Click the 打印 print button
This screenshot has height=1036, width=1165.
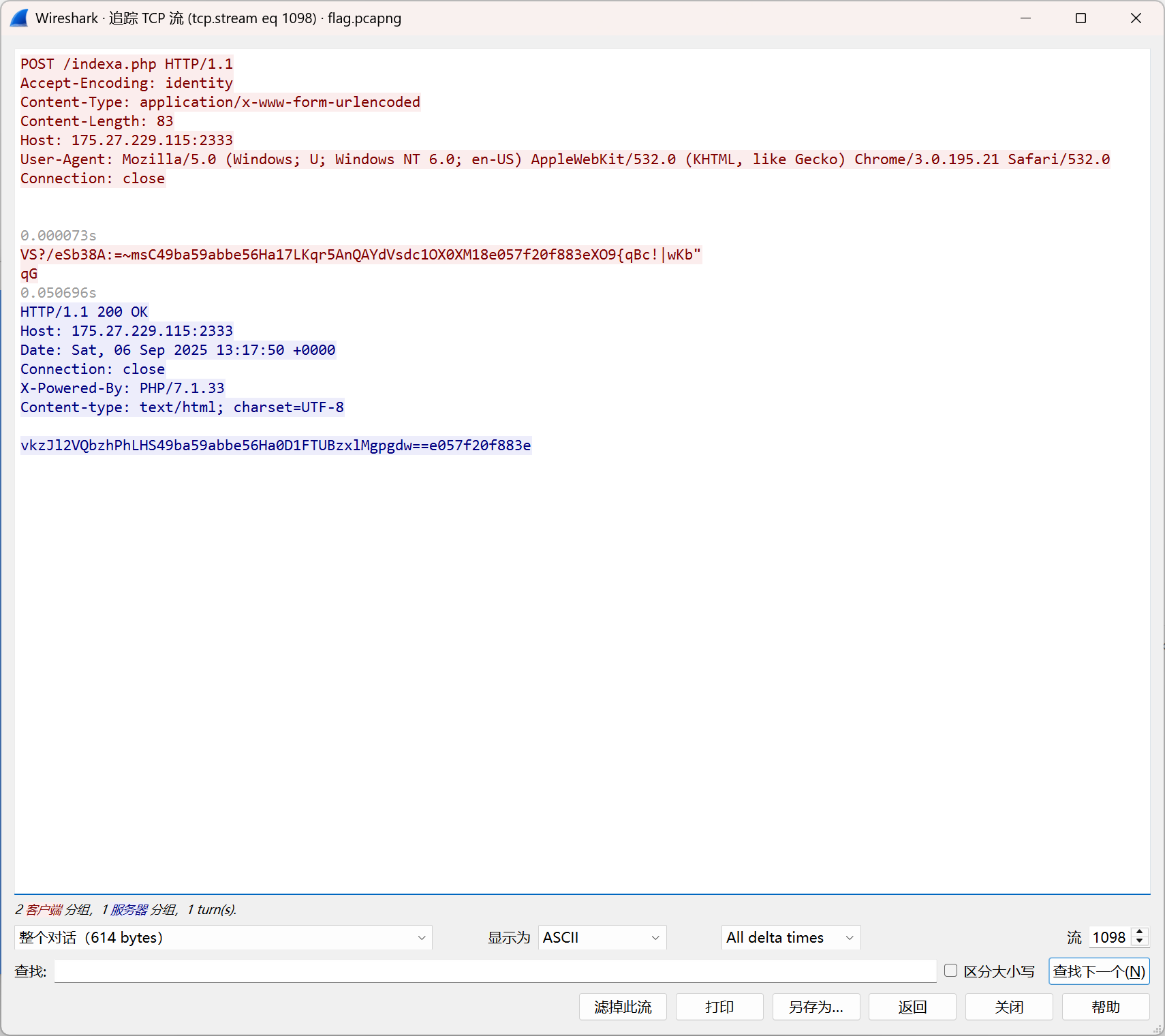click(x=719, y=1007)
